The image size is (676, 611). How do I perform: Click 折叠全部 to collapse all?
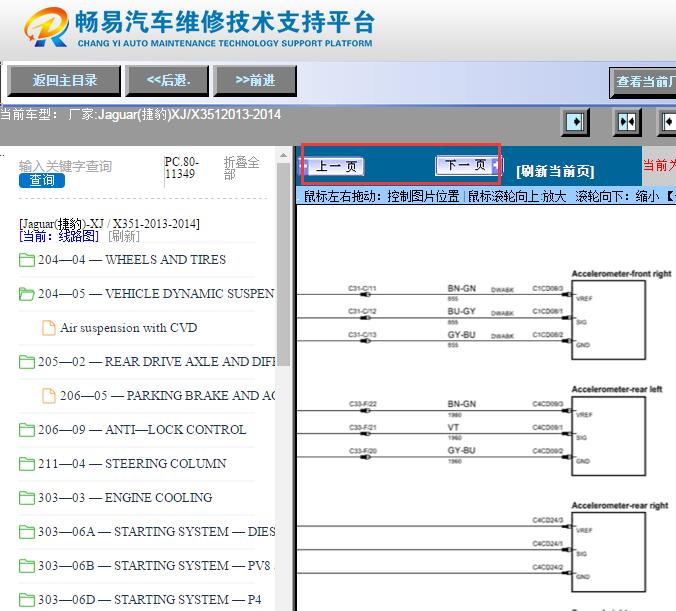tap(241, 168)
